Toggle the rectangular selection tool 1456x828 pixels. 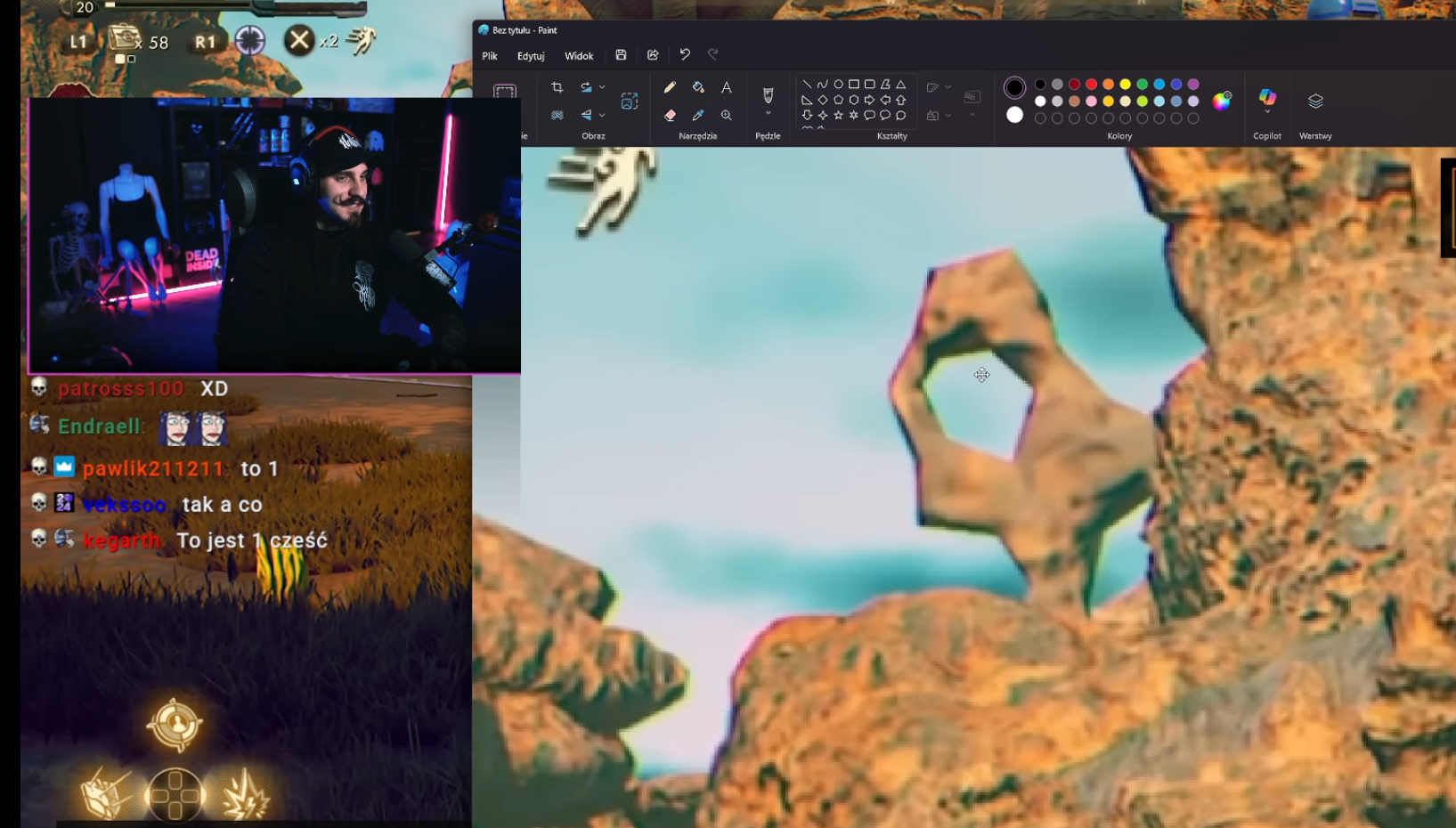point(505,93)
